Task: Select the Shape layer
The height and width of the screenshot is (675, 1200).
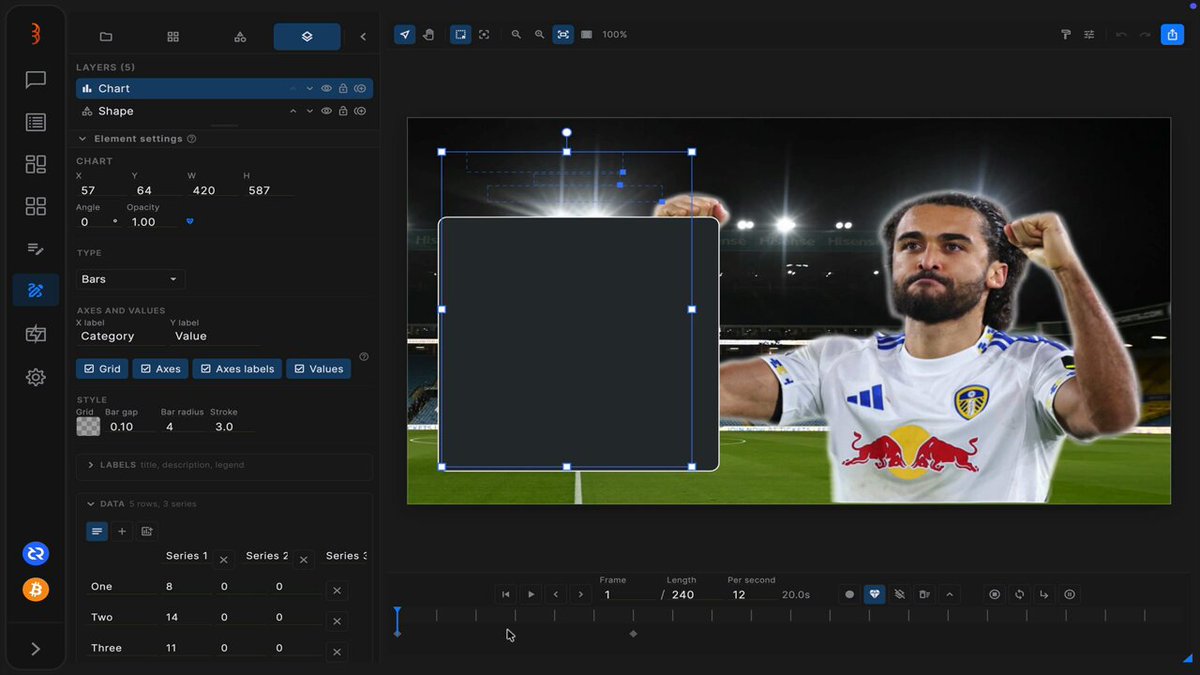Action: [224, 111]
